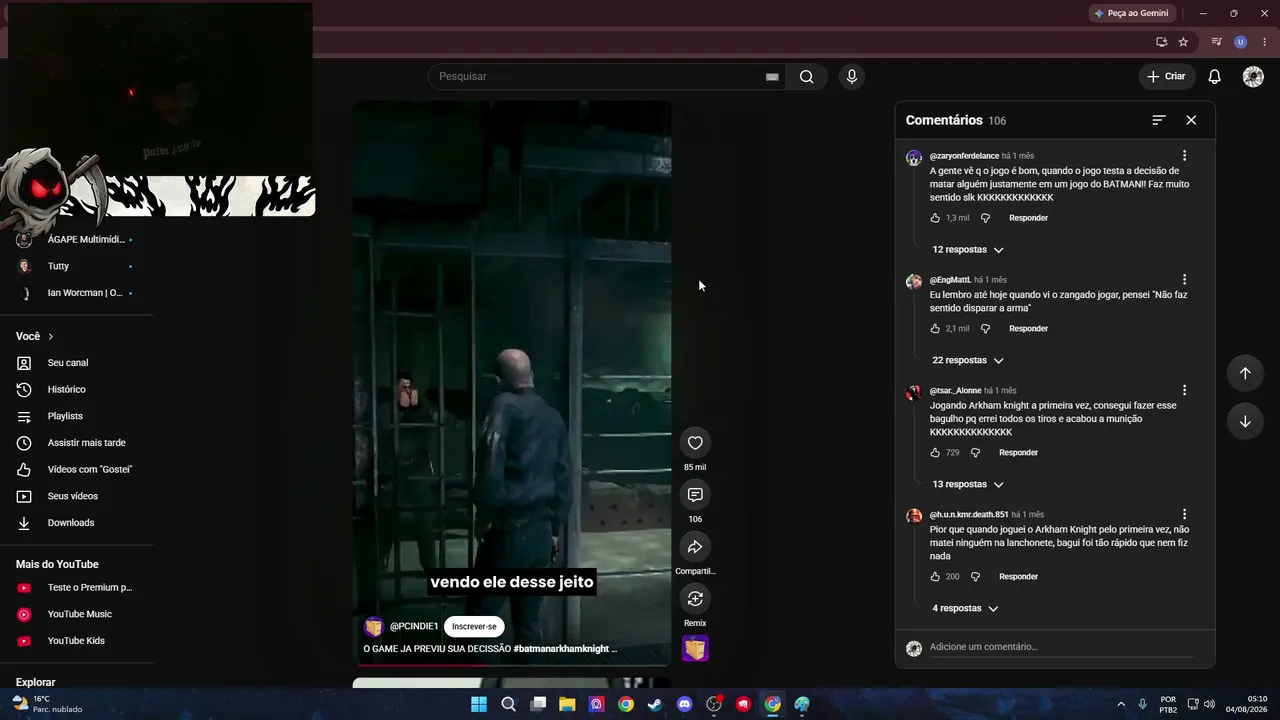Viewport: 1280px width, 720px height.
Task: Expand the 4 respostas thread
Action: (x=965, y=608)
